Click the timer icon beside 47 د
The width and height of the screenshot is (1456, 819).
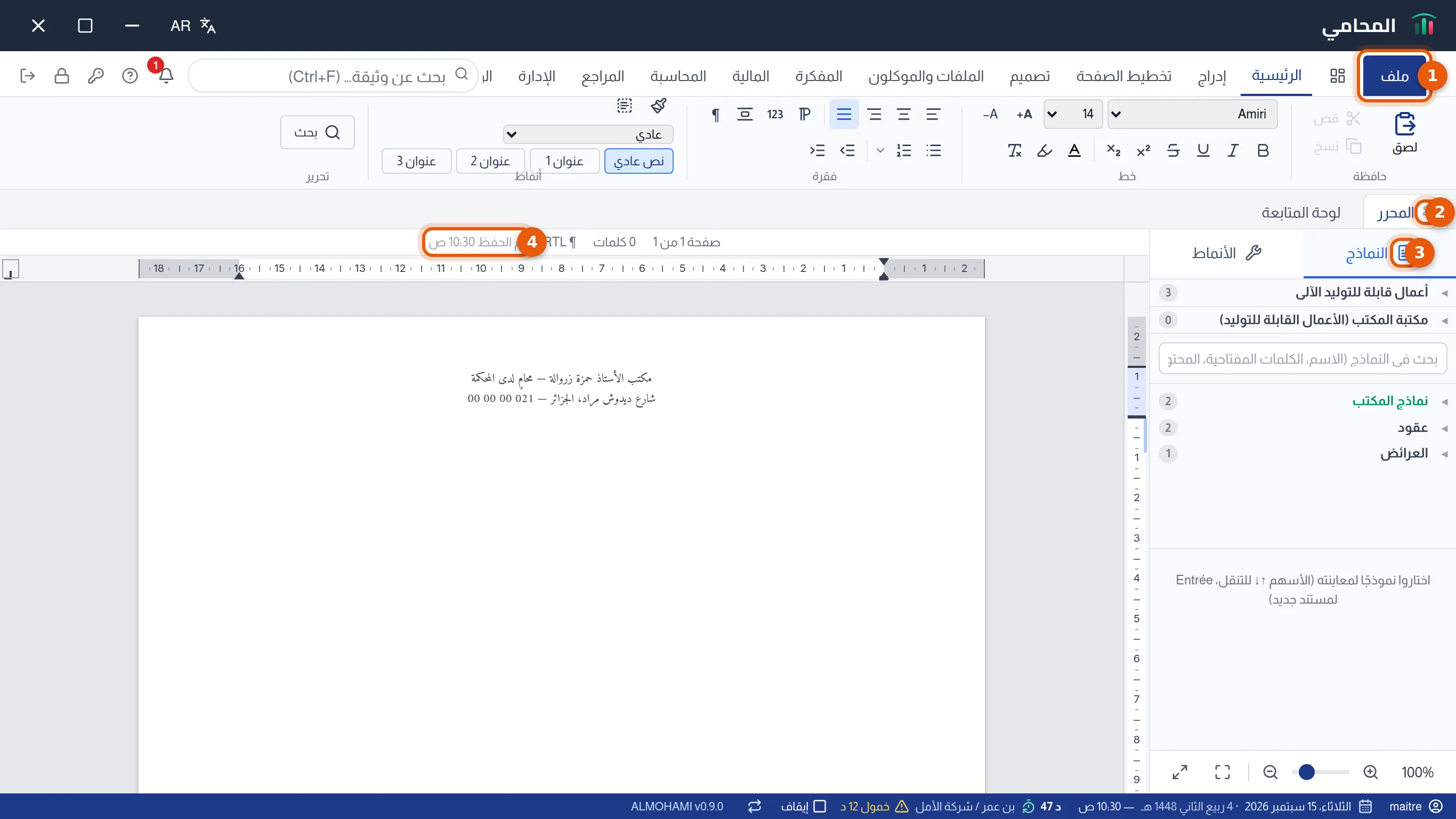[1029, 806]
